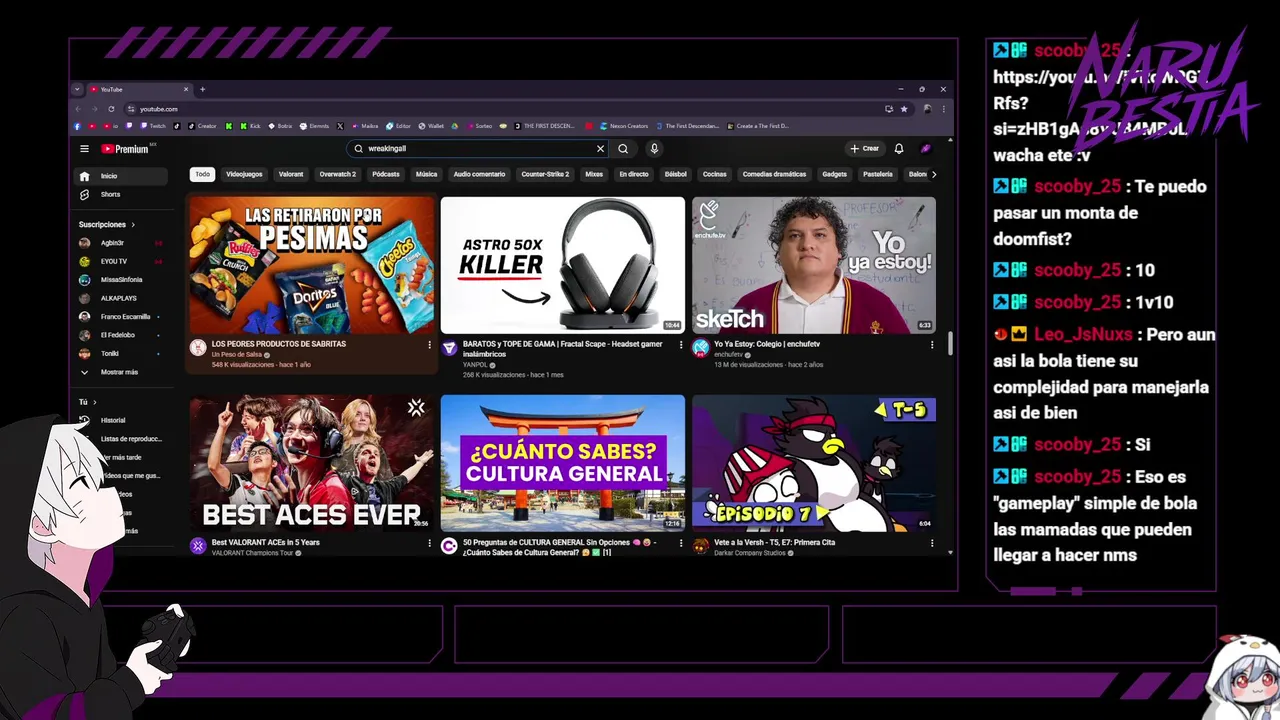The height and width of the screenshot is (720, 1280).
Task: Open the Franco Escamilla subscription channel
Action: click(x=122, y=317)
